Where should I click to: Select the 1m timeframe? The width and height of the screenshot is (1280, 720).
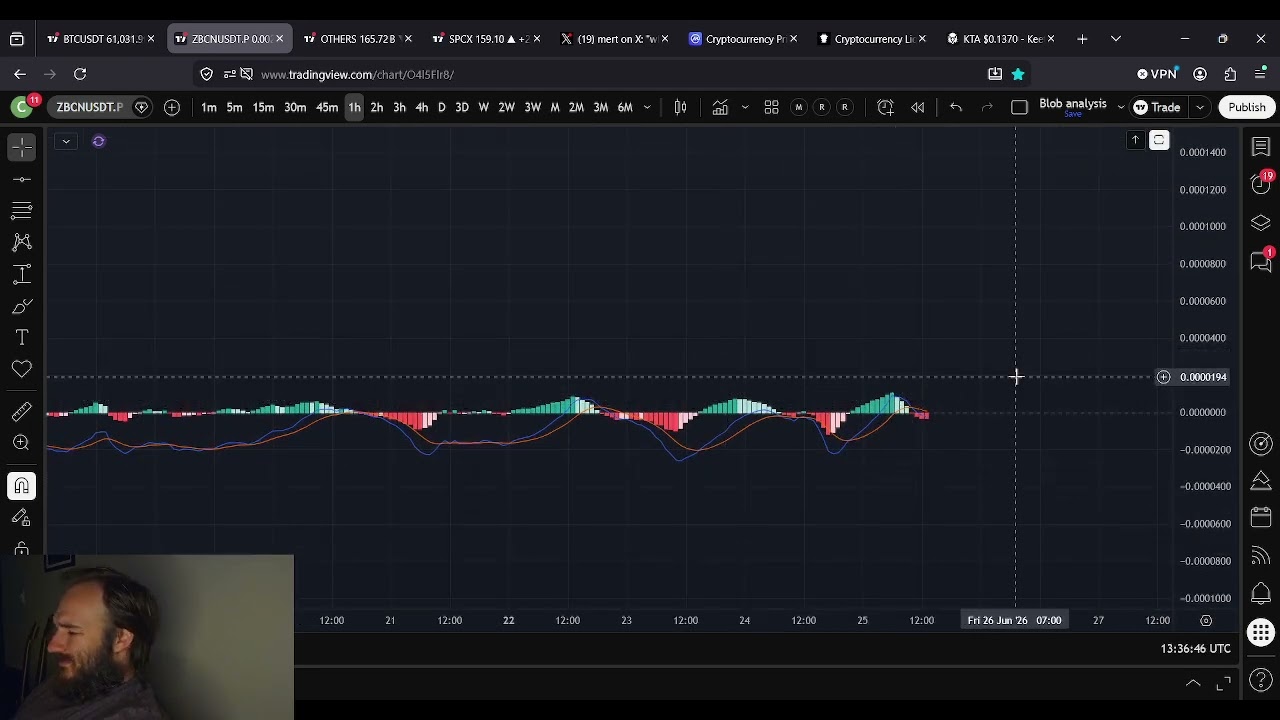(x=209, y=107)
